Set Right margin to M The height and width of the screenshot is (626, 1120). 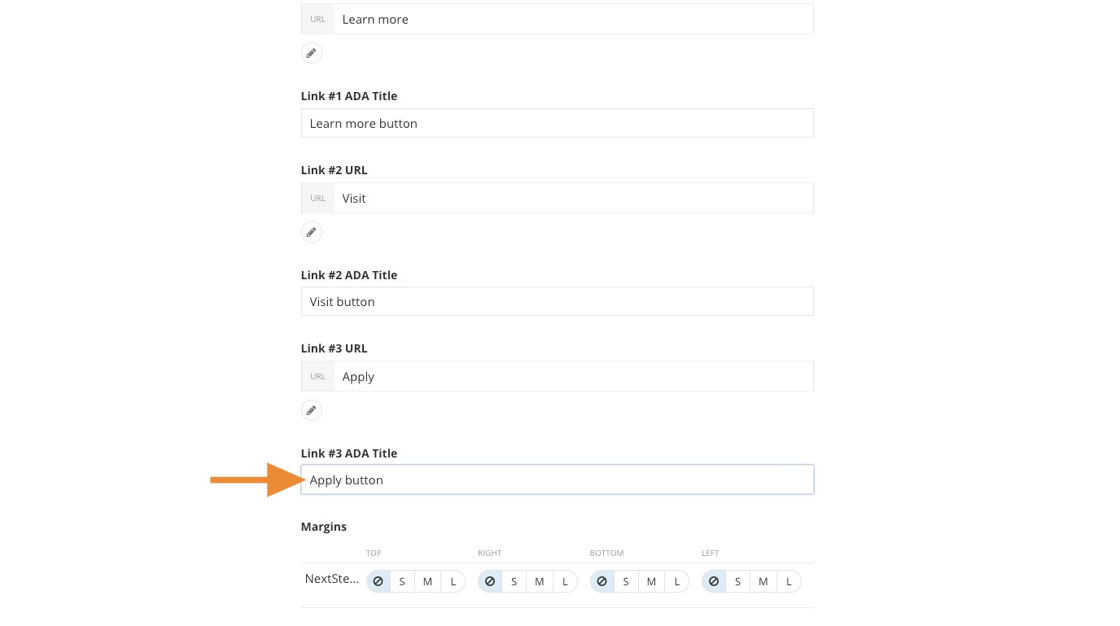click(x=539, y=581)
